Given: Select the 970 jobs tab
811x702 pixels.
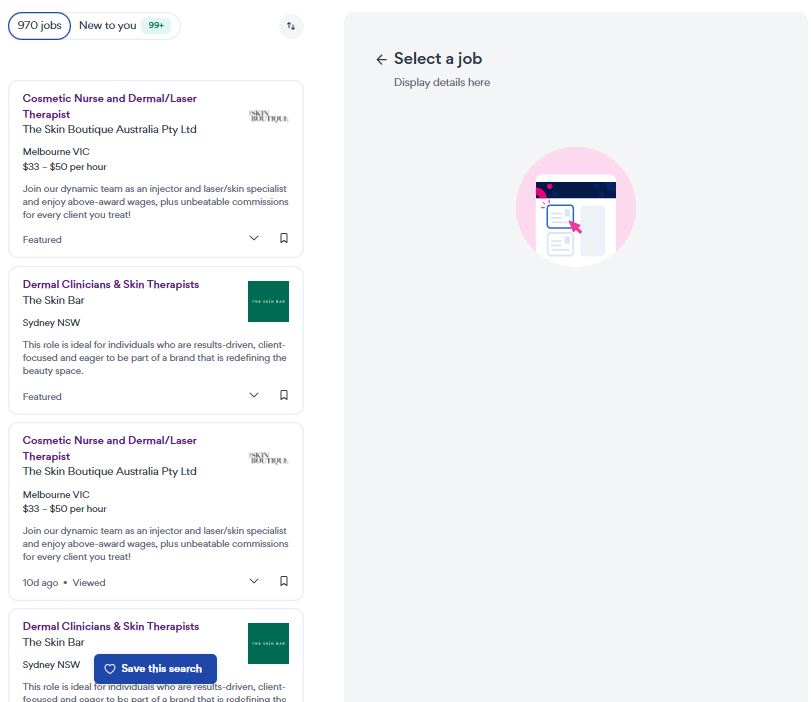Looking at the screenshot, I should coord(39,26).
